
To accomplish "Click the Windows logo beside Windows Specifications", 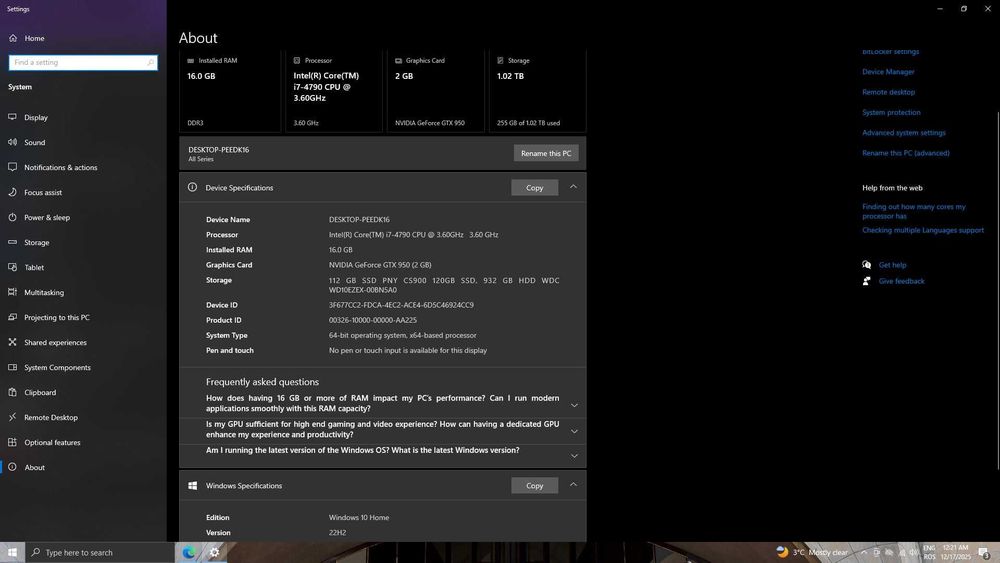I will [192, 486].
